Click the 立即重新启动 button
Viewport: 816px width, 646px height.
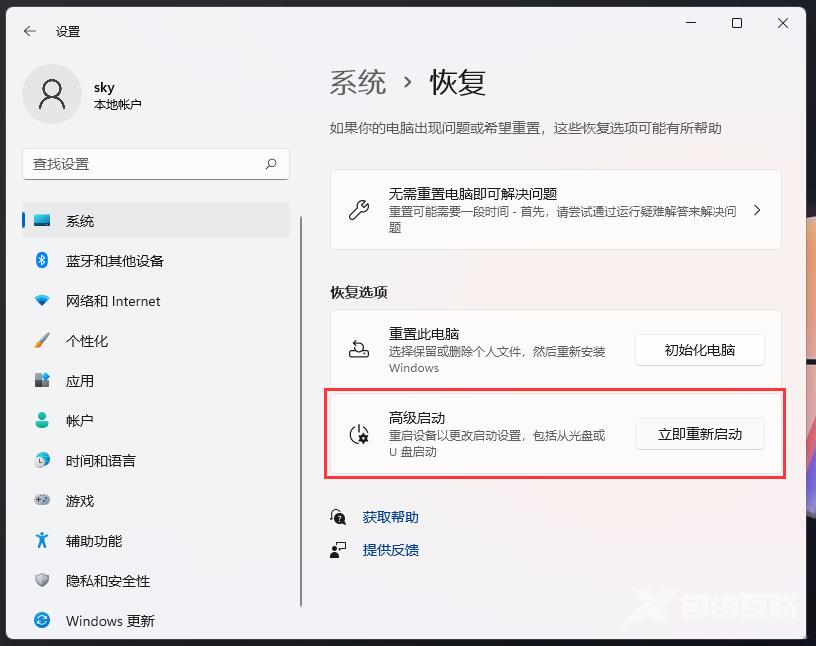pos(699,434)
